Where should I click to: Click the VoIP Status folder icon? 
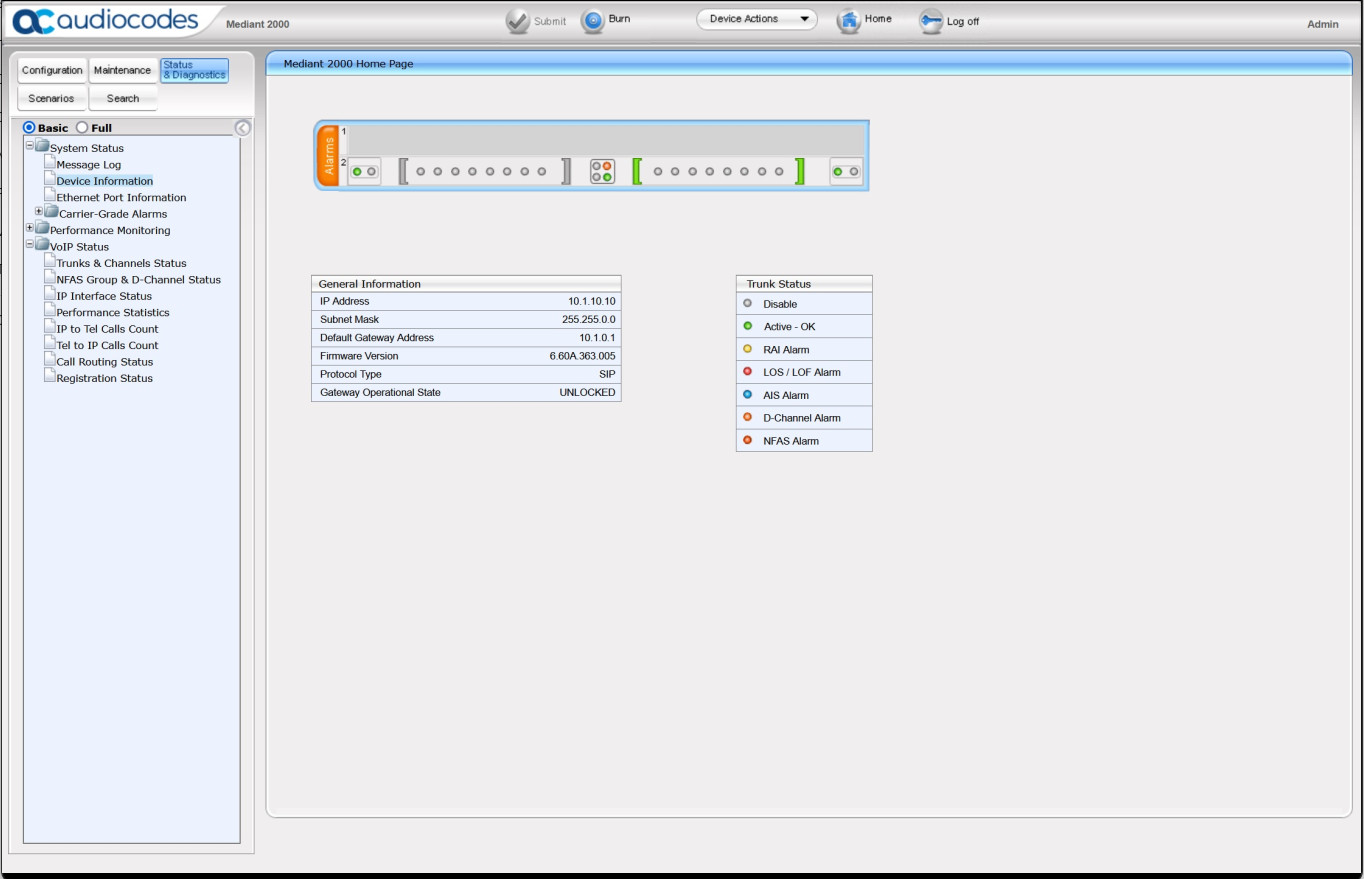coord(43,245)
